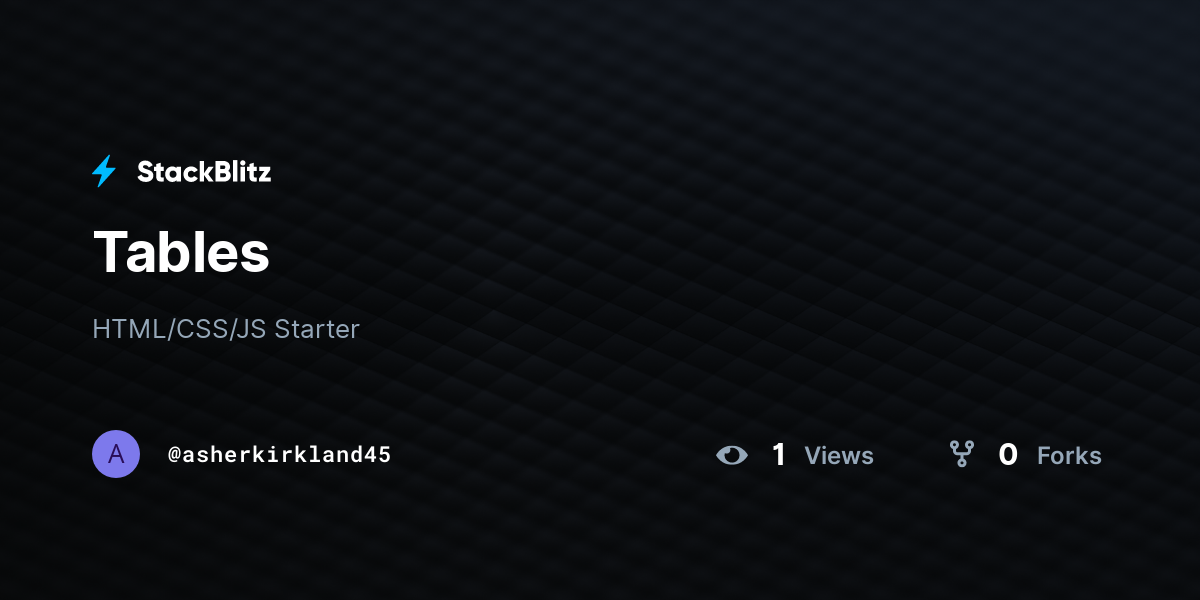Viewport: 1200px width, 600px height.
Task: Click the eye icon beside Views
Action: tap(732, 455)
